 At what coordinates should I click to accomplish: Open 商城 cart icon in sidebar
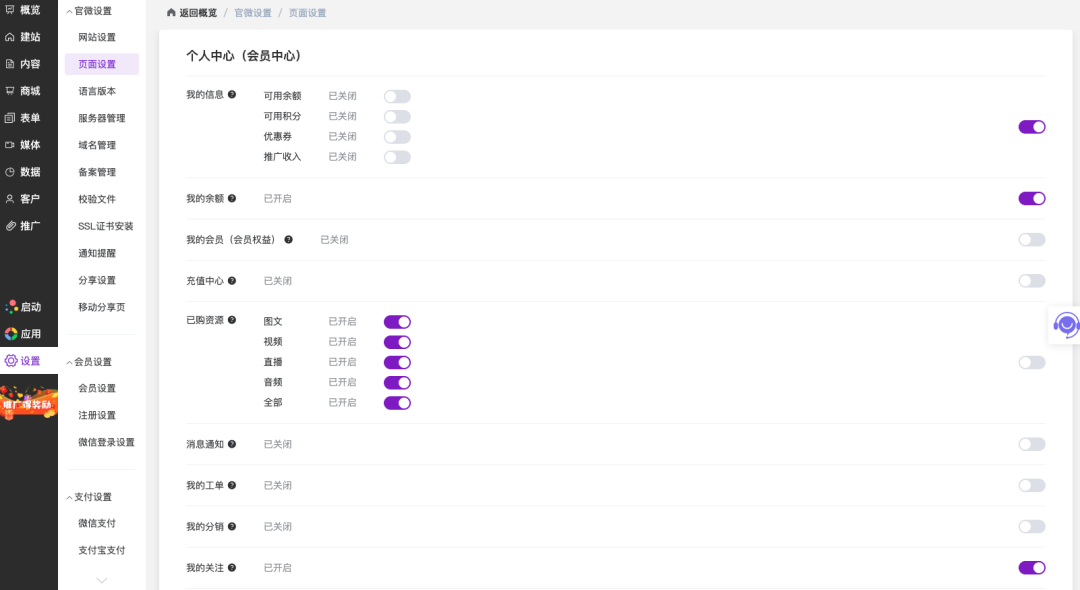[10, 91]
